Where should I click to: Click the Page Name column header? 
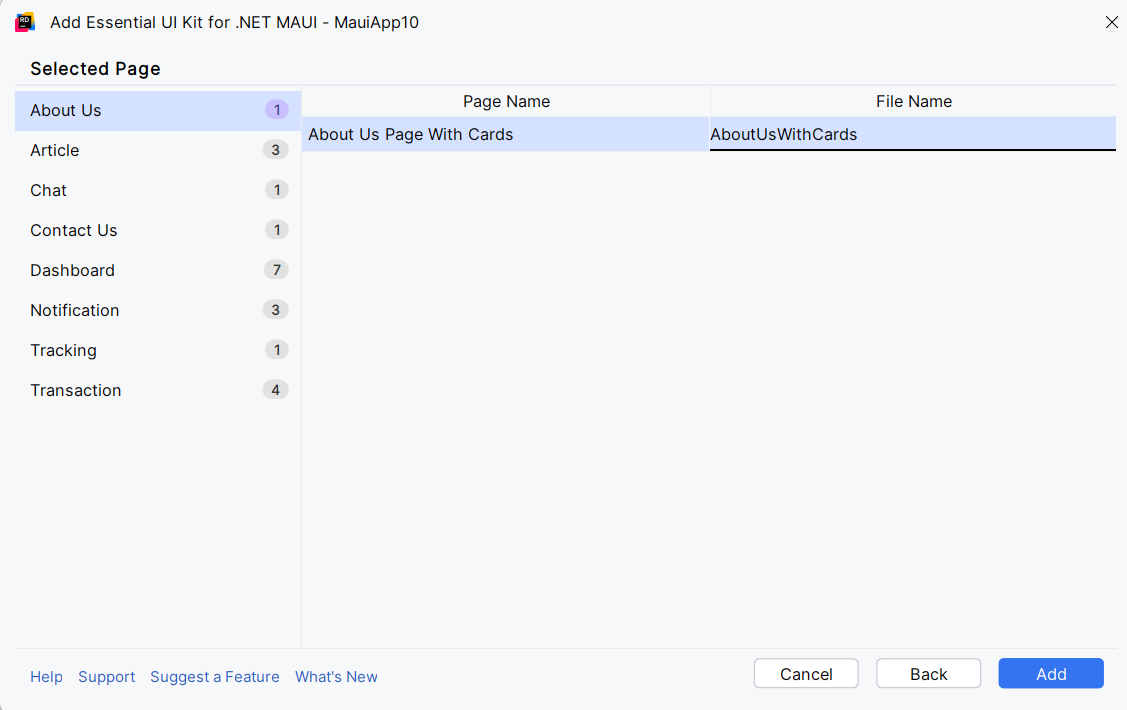coord(506,101)
